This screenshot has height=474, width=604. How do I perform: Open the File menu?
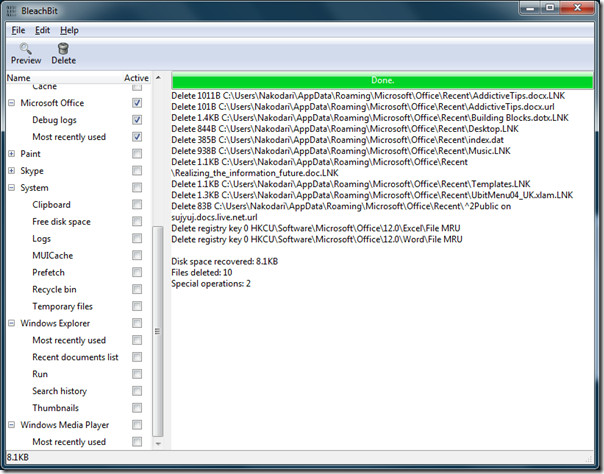tap(18, 30)
